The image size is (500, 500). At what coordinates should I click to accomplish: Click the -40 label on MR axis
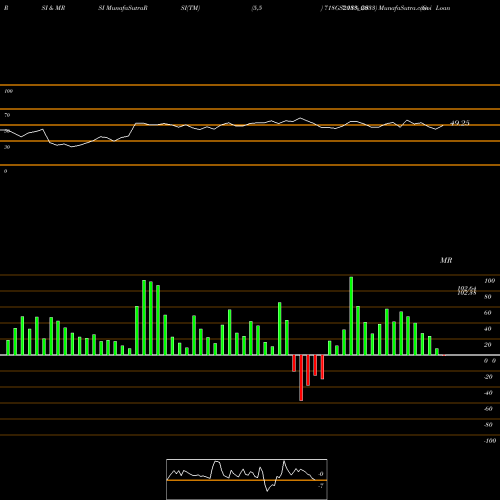(x=488, y=393)
